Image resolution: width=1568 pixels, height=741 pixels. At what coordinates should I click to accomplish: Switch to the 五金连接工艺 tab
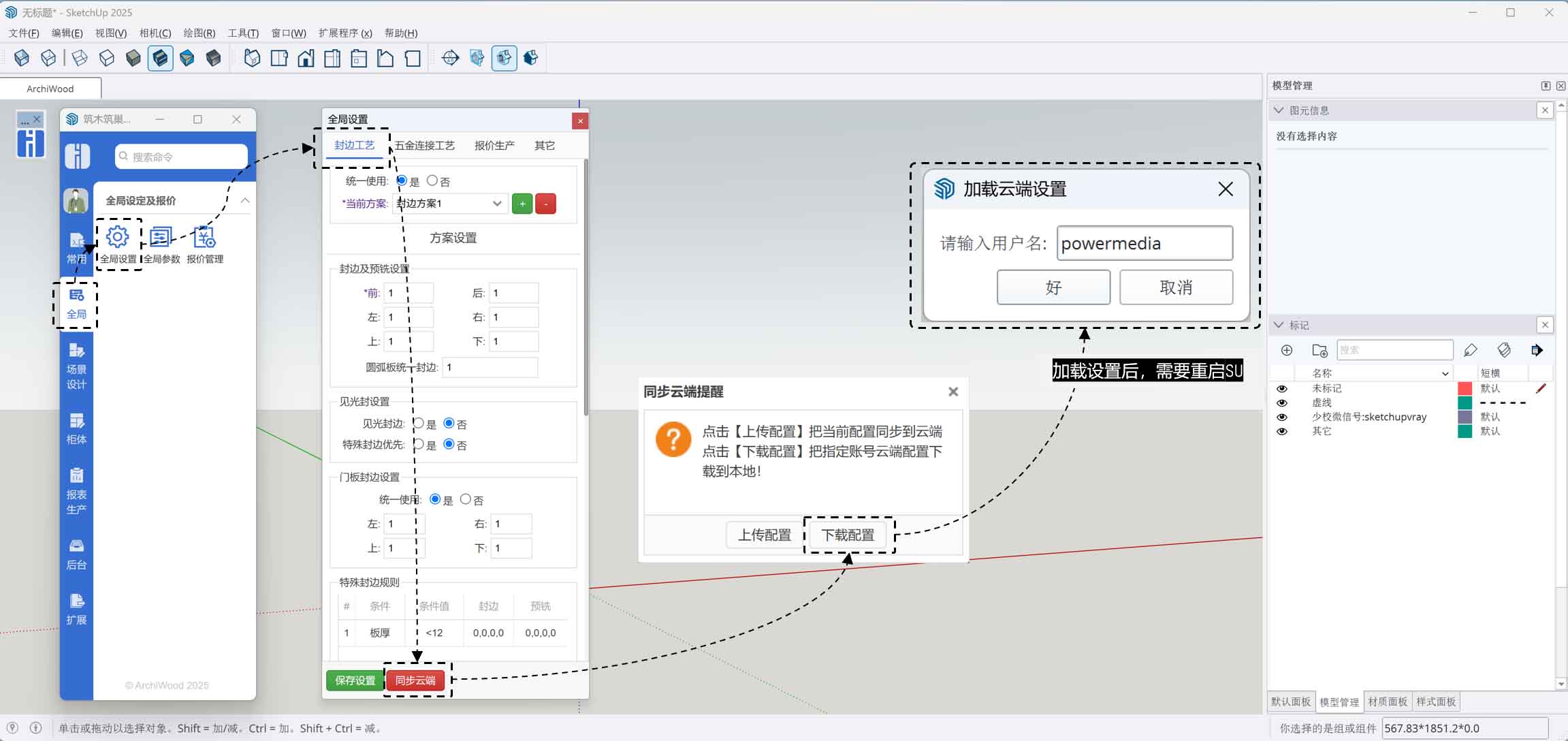424,145
